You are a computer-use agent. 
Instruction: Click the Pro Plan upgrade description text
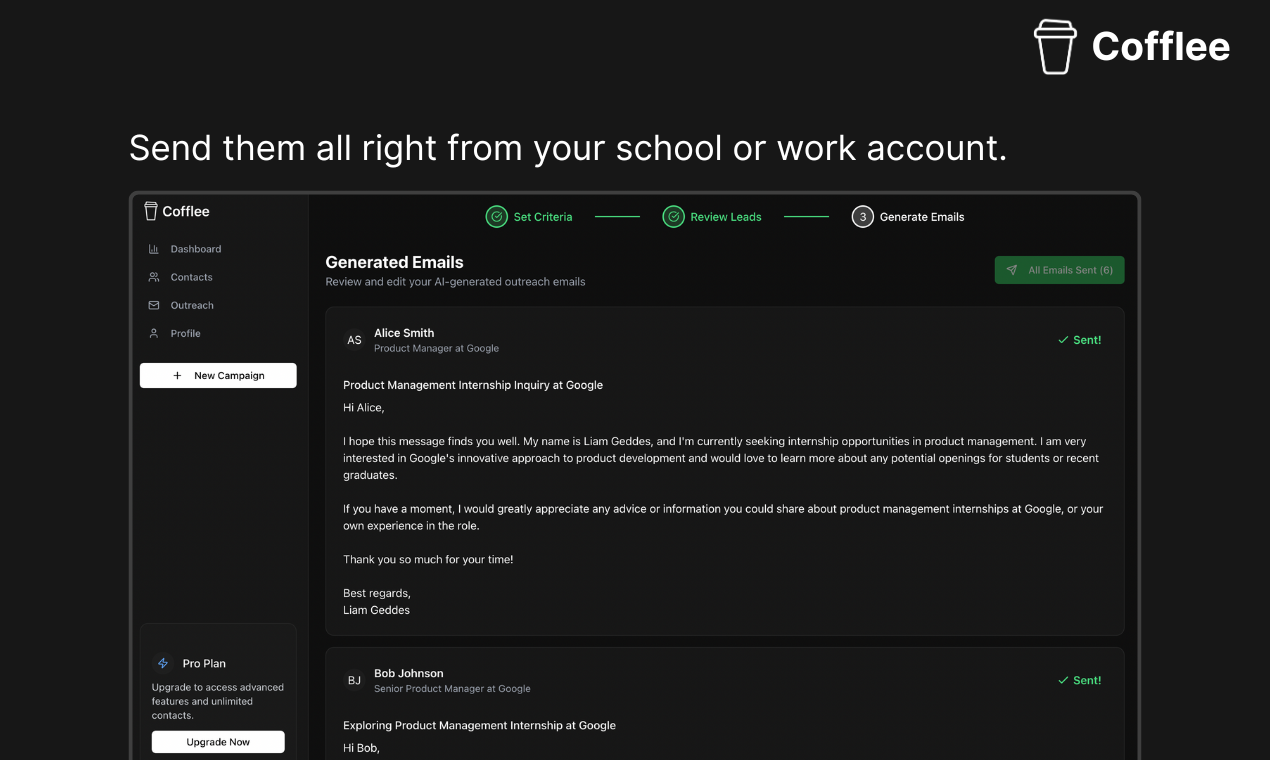coord(218,701)
